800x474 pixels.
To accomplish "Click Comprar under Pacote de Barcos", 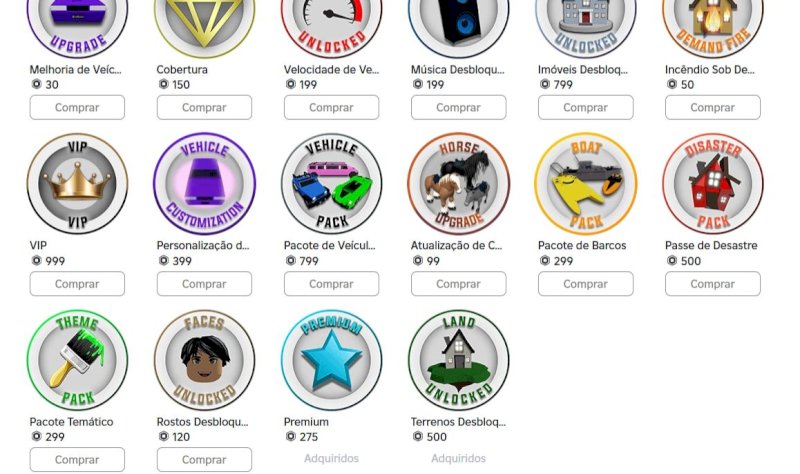I will click(x=586, y=284).
